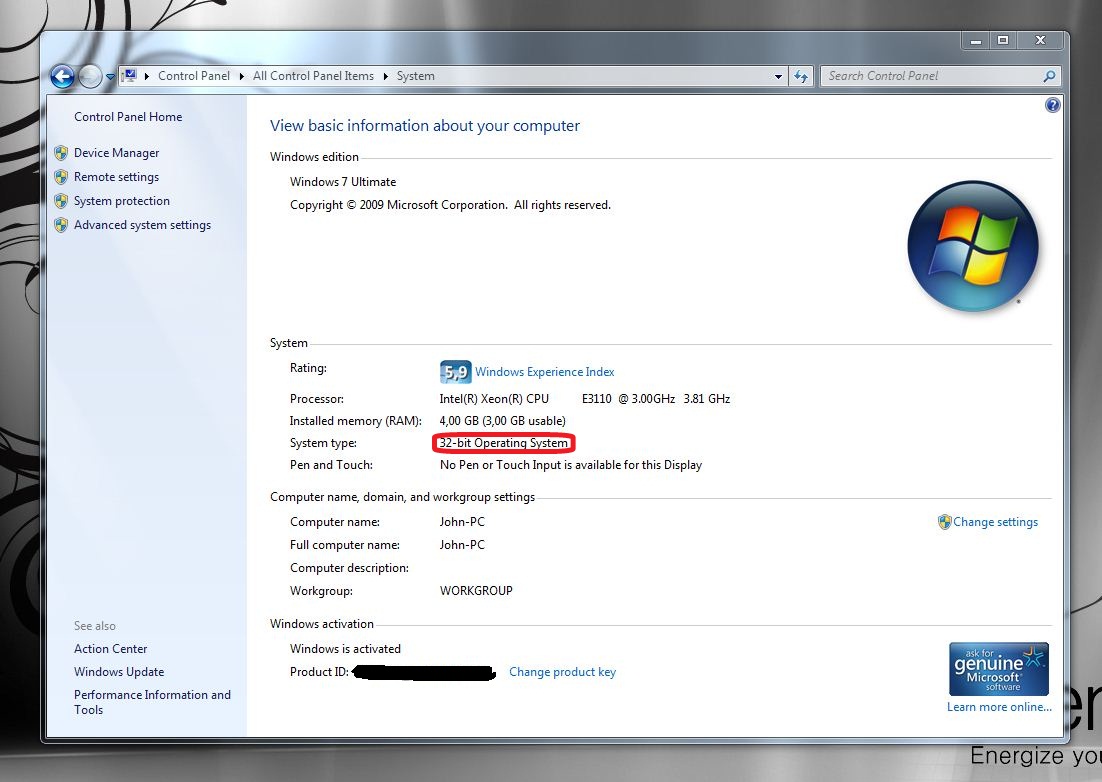Image resolution: width=1102 pixels, height=782 pixels.
Task: Open the Learn more online link
Action: [x=999, y=707]
